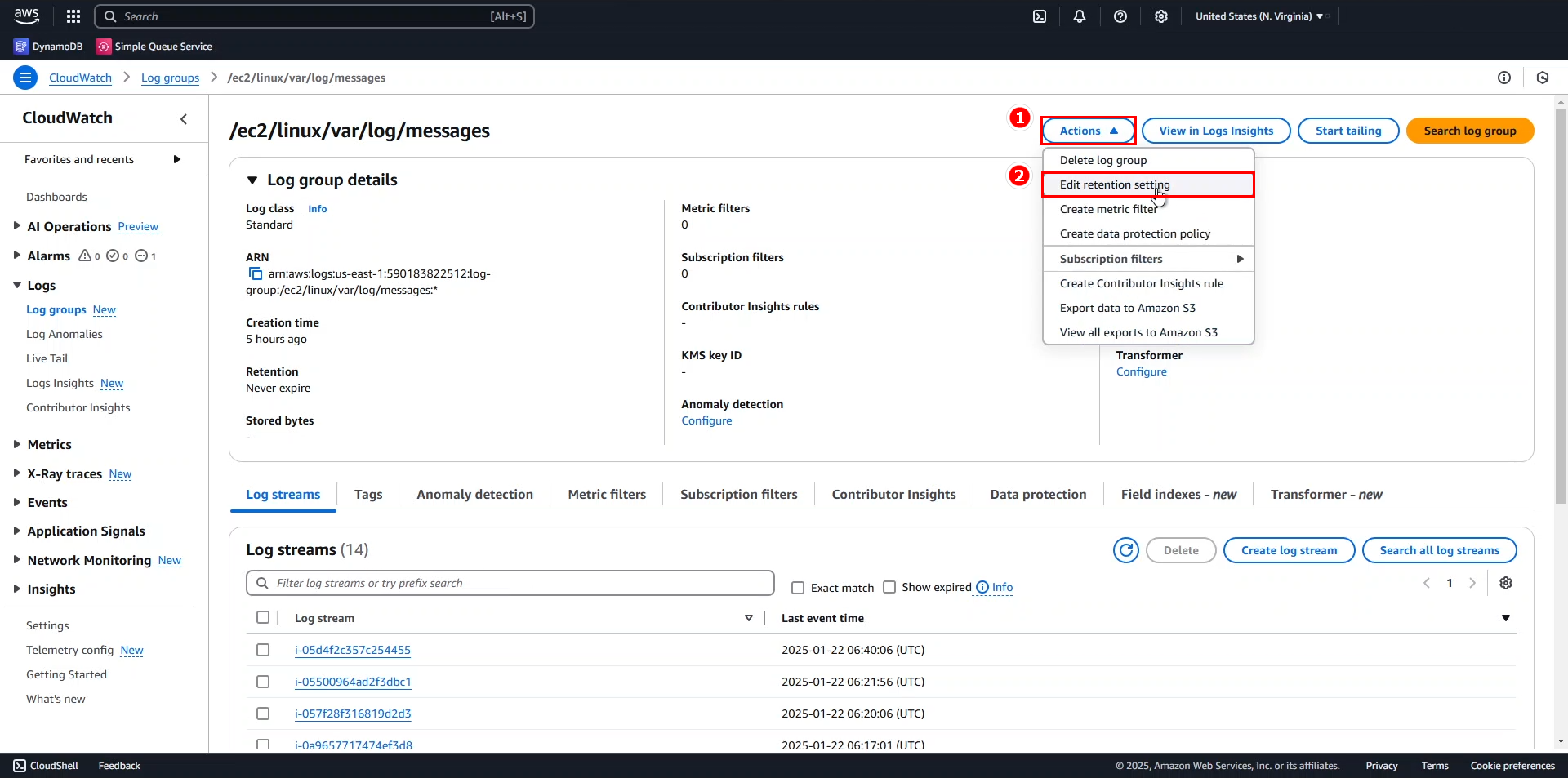Click the Start tailing button

point(1347,131)
